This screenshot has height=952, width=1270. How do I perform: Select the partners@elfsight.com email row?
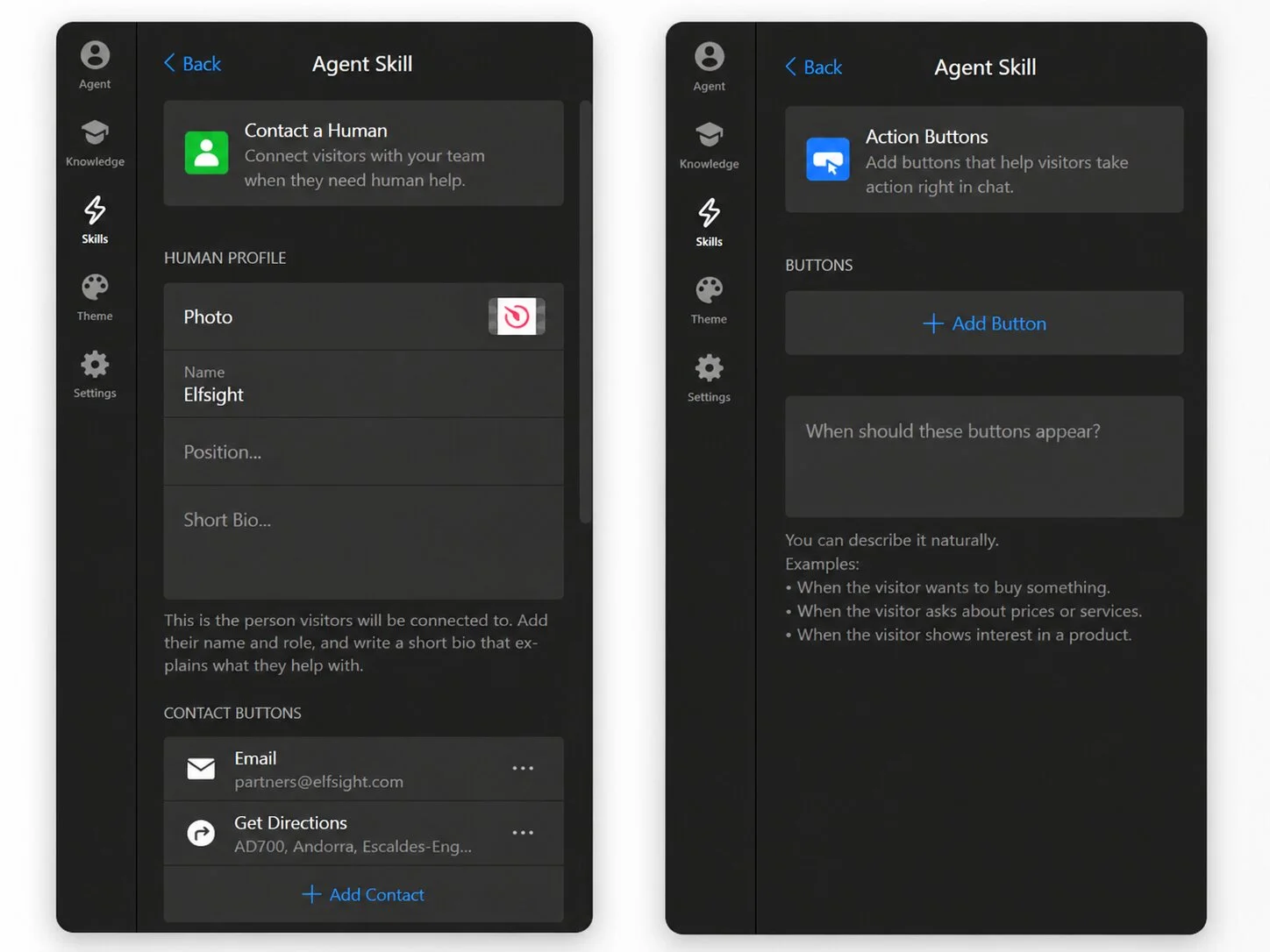pos(363,769)
